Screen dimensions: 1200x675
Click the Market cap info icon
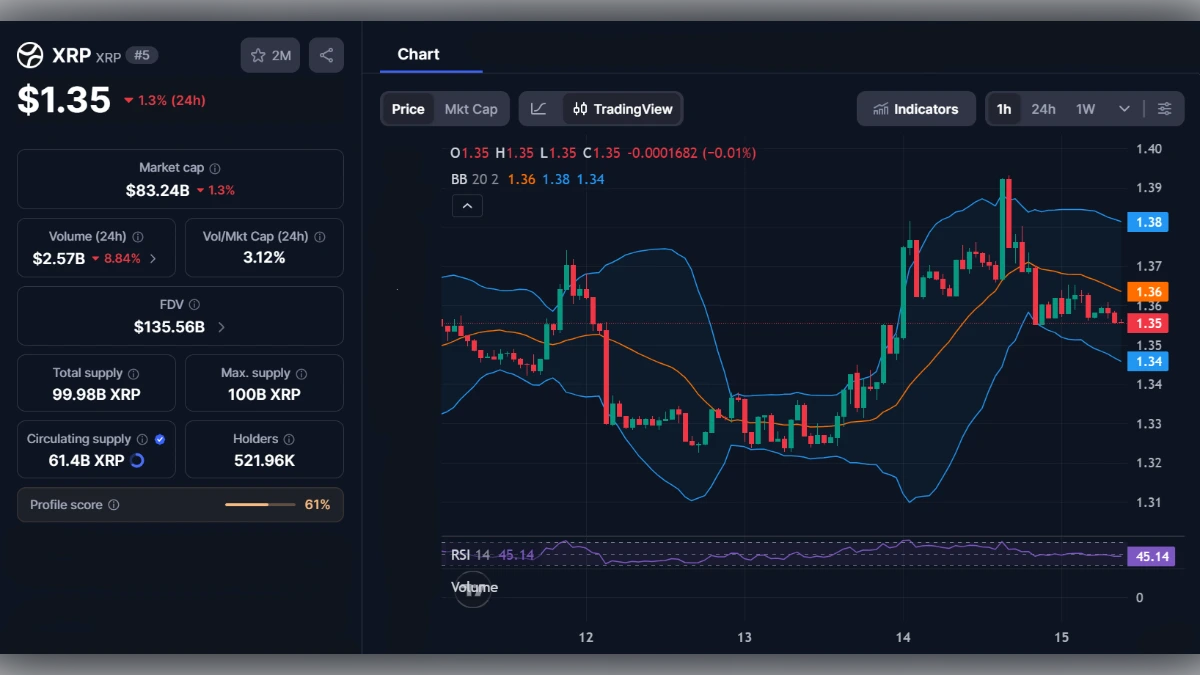click(215, 167)
